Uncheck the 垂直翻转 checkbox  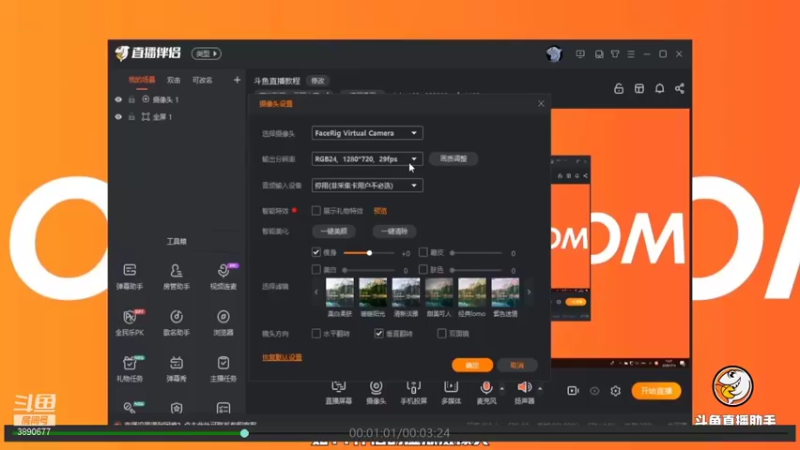(379, 333)
